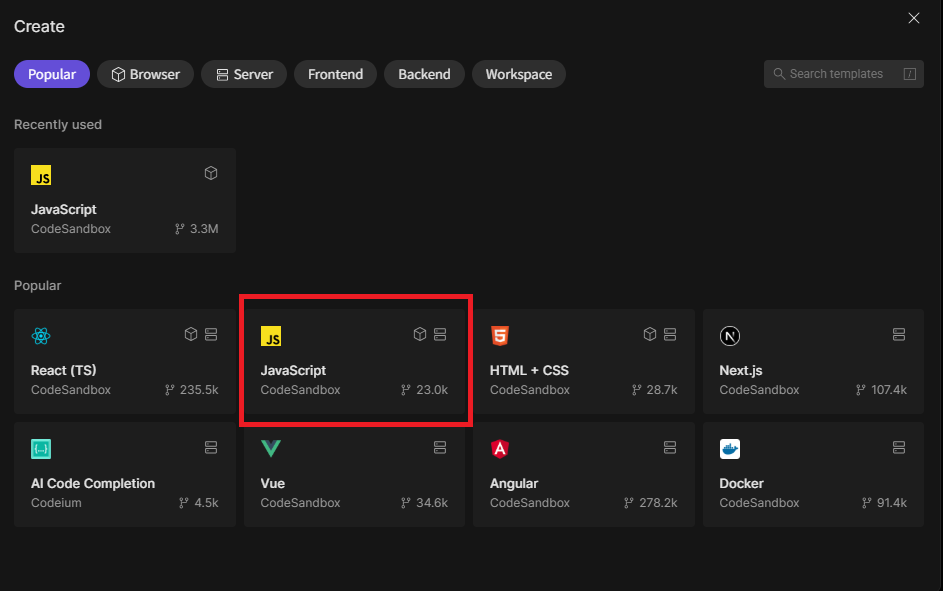
Task: Click the fork icon beside 28.7k
Action: click(x=636, y=390)
